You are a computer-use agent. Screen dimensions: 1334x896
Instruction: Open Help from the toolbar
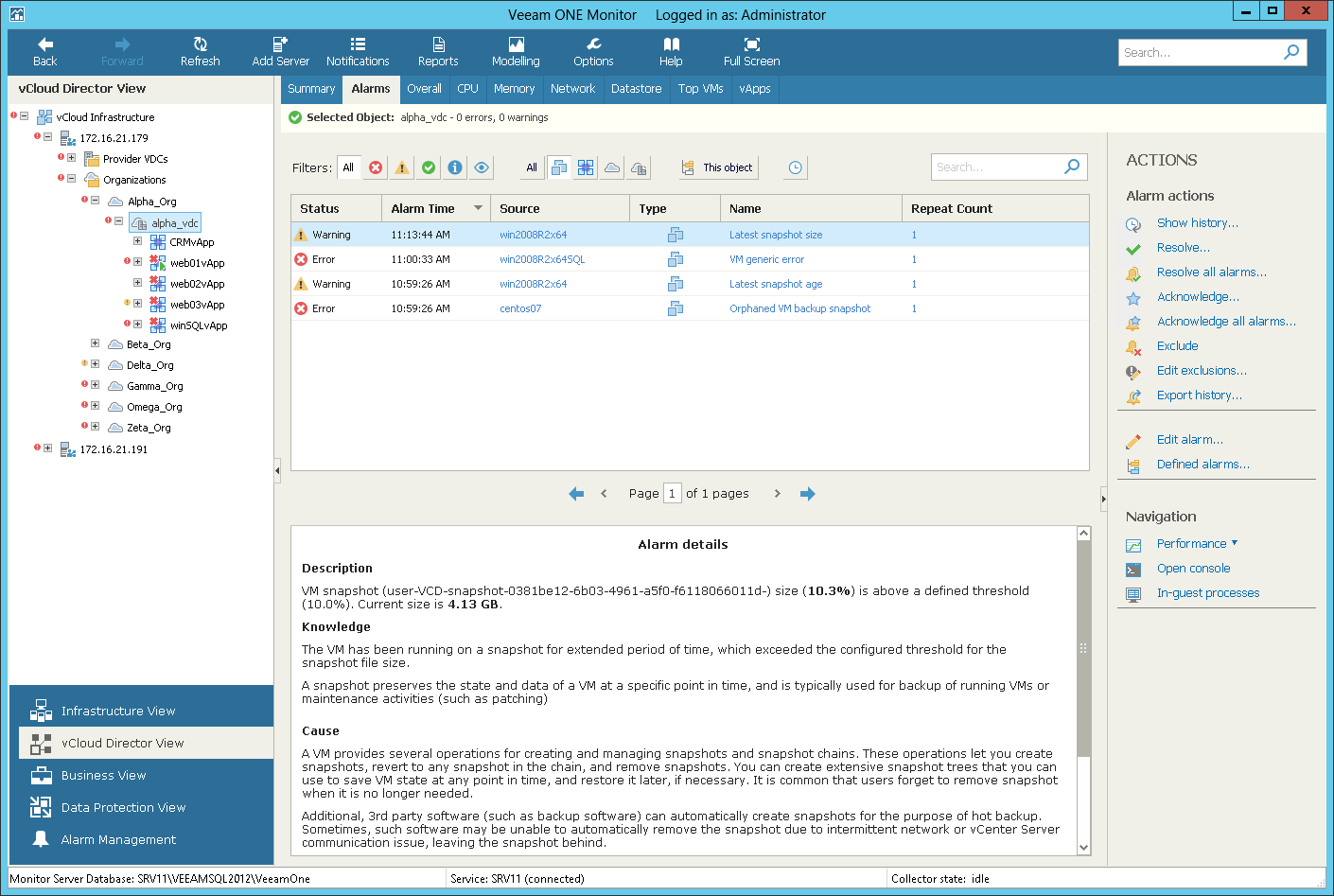tap(671, 52)
